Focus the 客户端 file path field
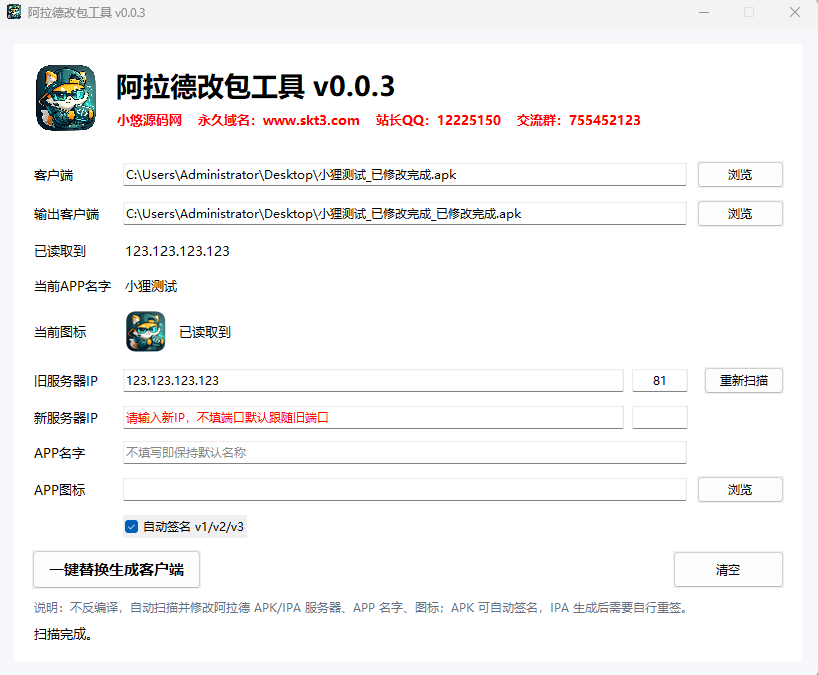 [404, 175]
